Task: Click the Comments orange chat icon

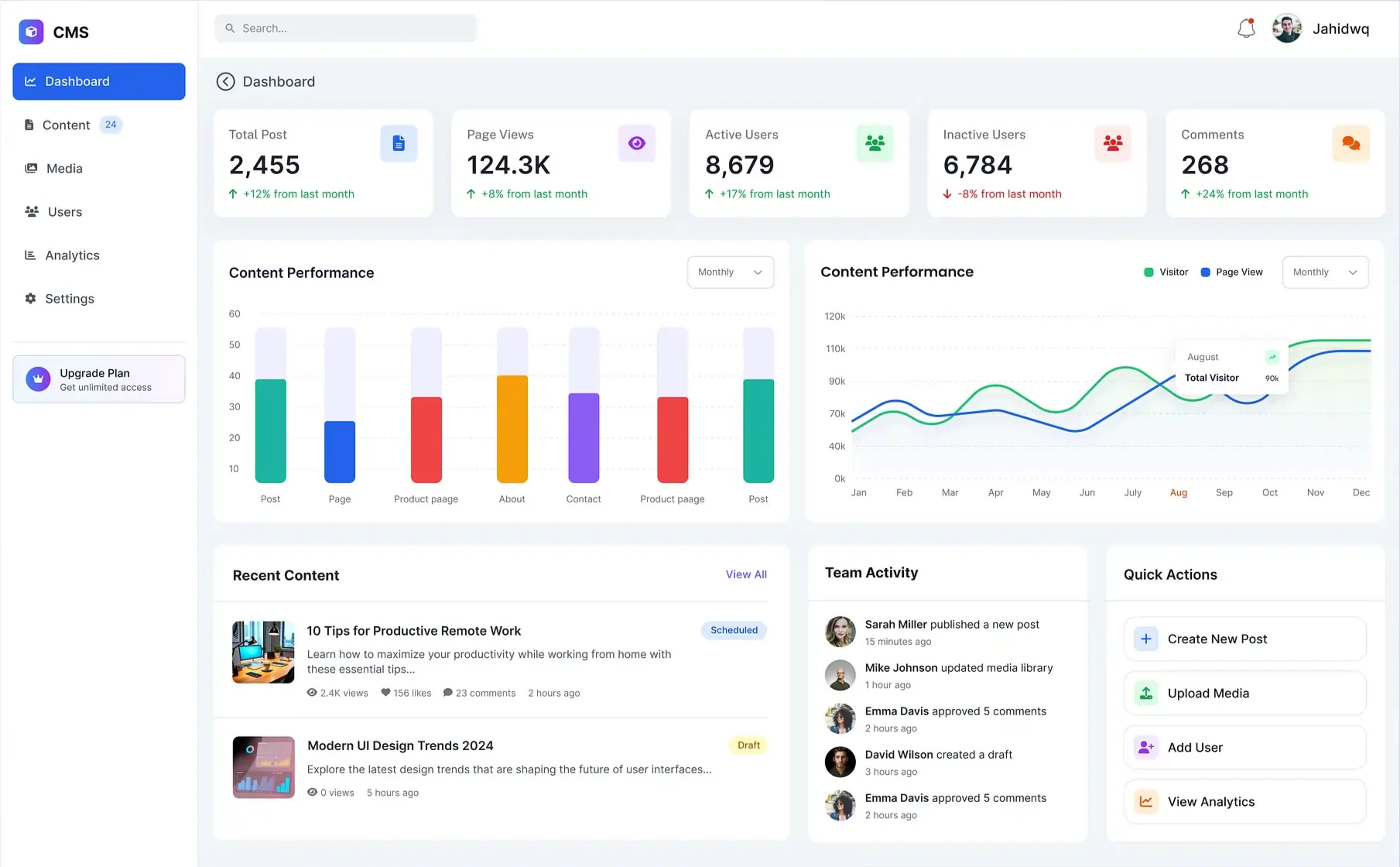Action: click(1350, 143)
